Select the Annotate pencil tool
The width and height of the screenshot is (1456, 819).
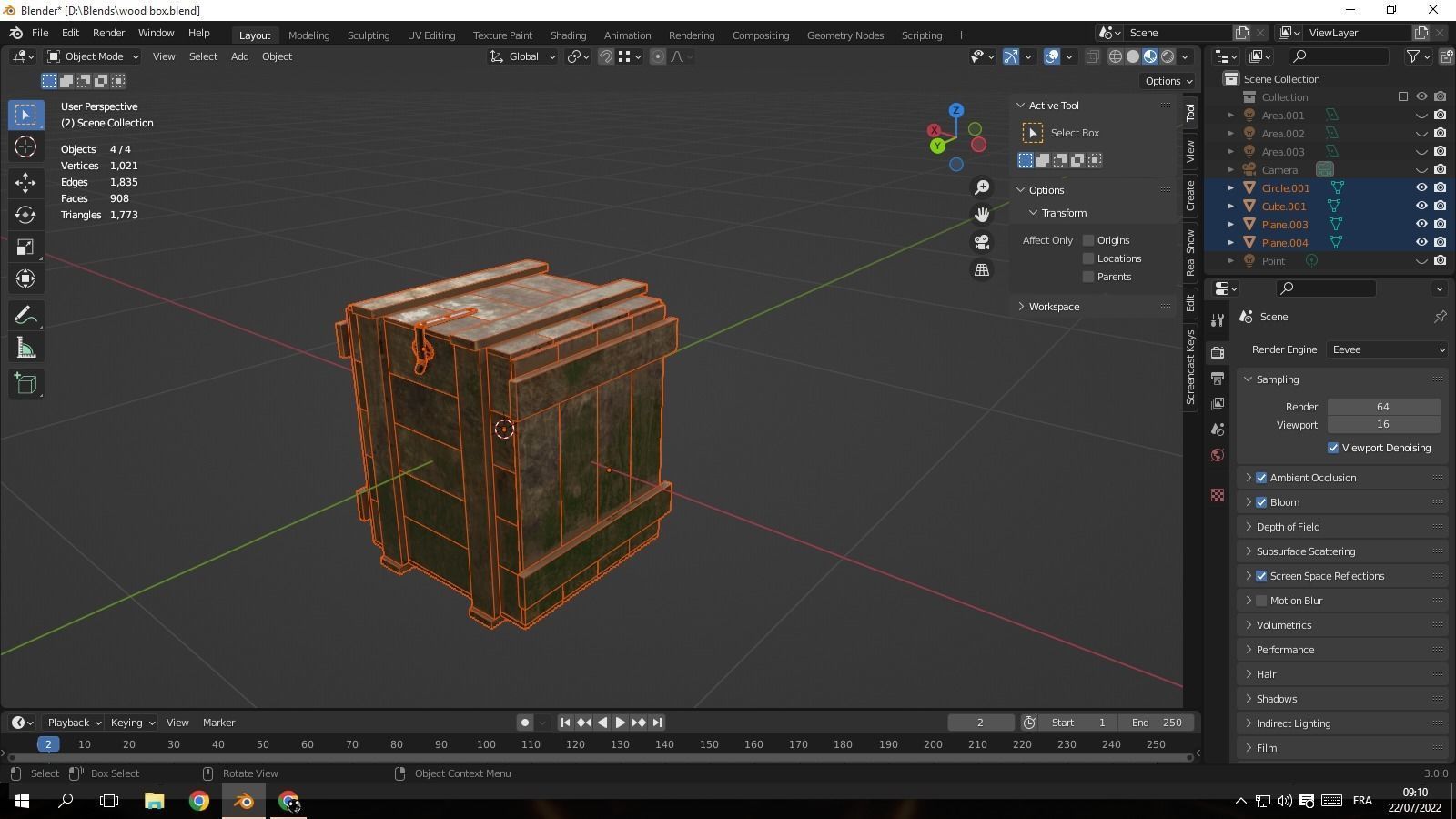pos(25,316)
